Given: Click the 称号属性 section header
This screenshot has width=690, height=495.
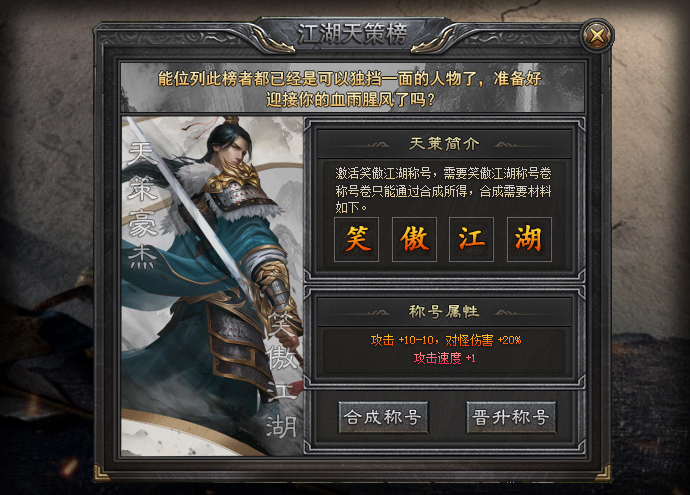Looking at the screenshot, I should point(444,312).
